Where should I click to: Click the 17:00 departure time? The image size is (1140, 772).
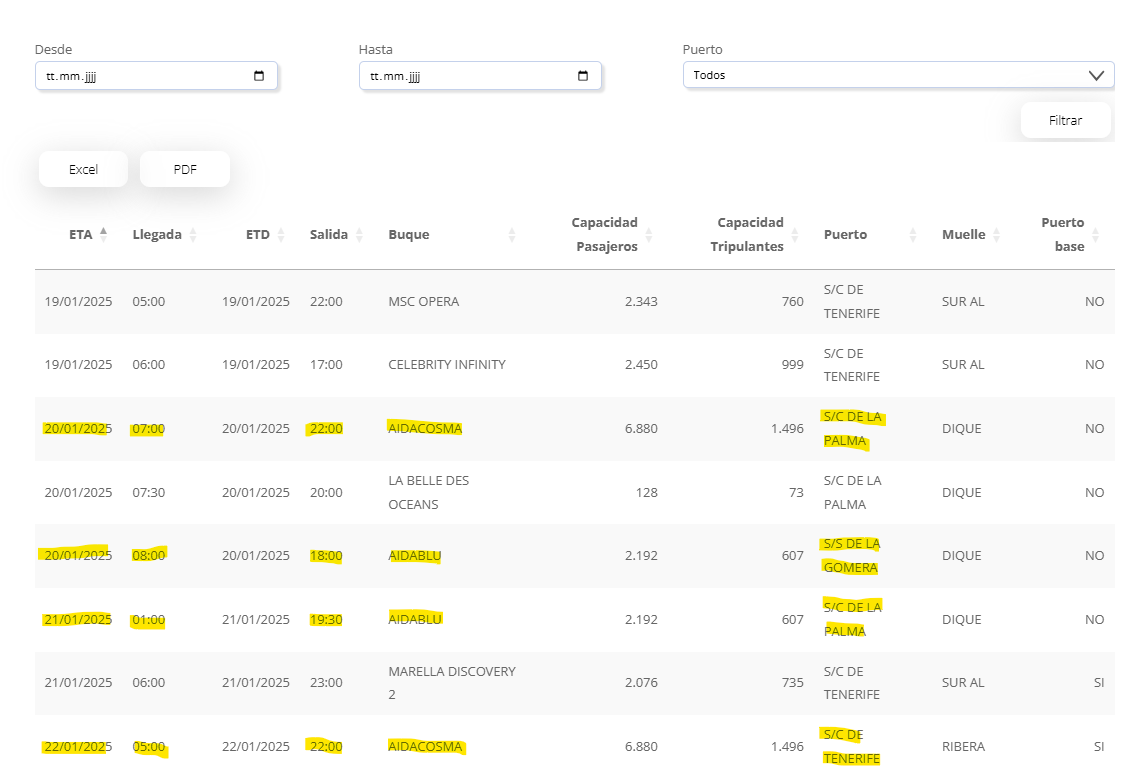(x=326, y=365)
